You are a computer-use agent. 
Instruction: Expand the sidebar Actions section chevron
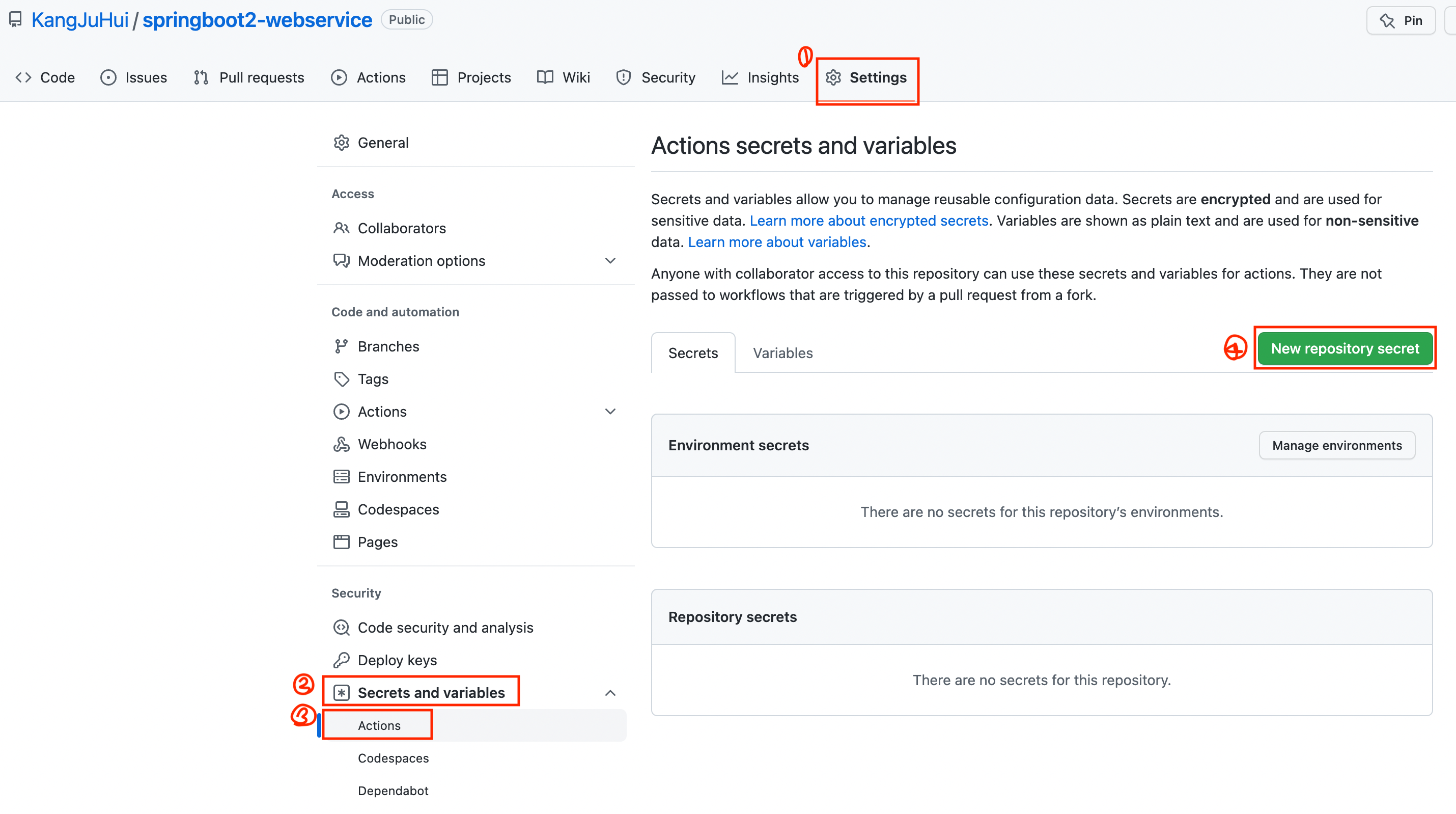coord(610,412)
